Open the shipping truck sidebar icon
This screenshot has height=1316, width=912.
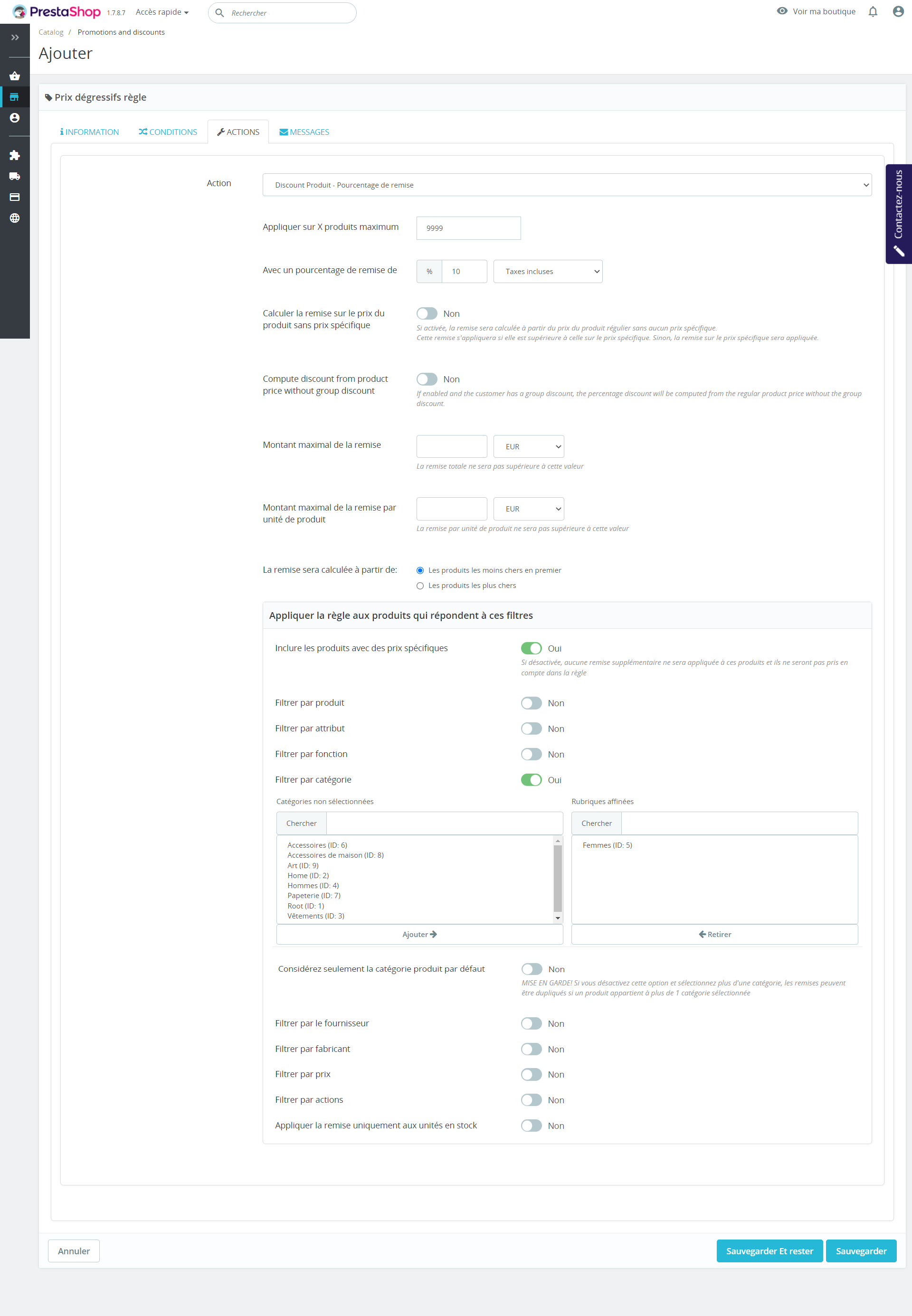(15, 177)
